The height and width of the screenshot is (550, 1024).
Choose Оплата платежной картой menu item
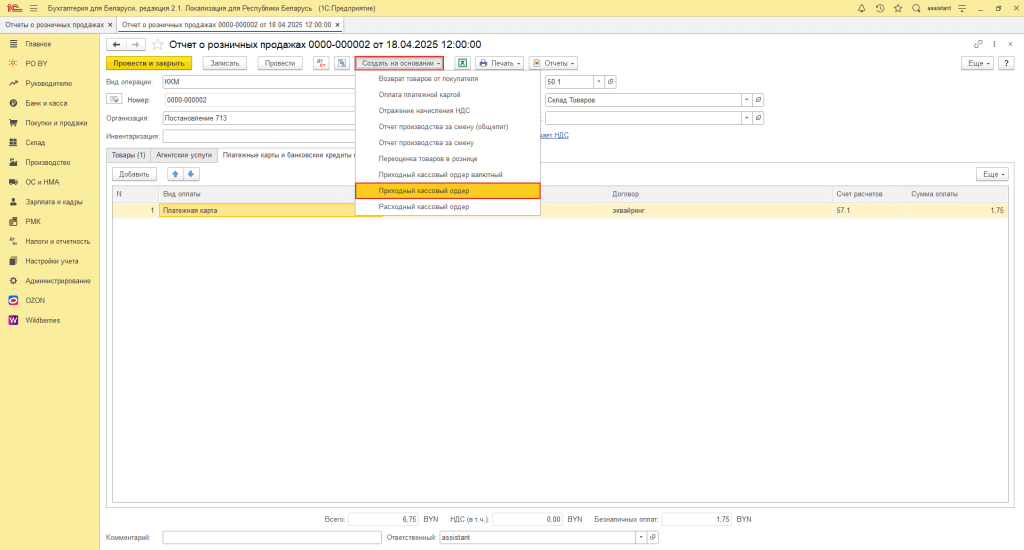(448, 95)
